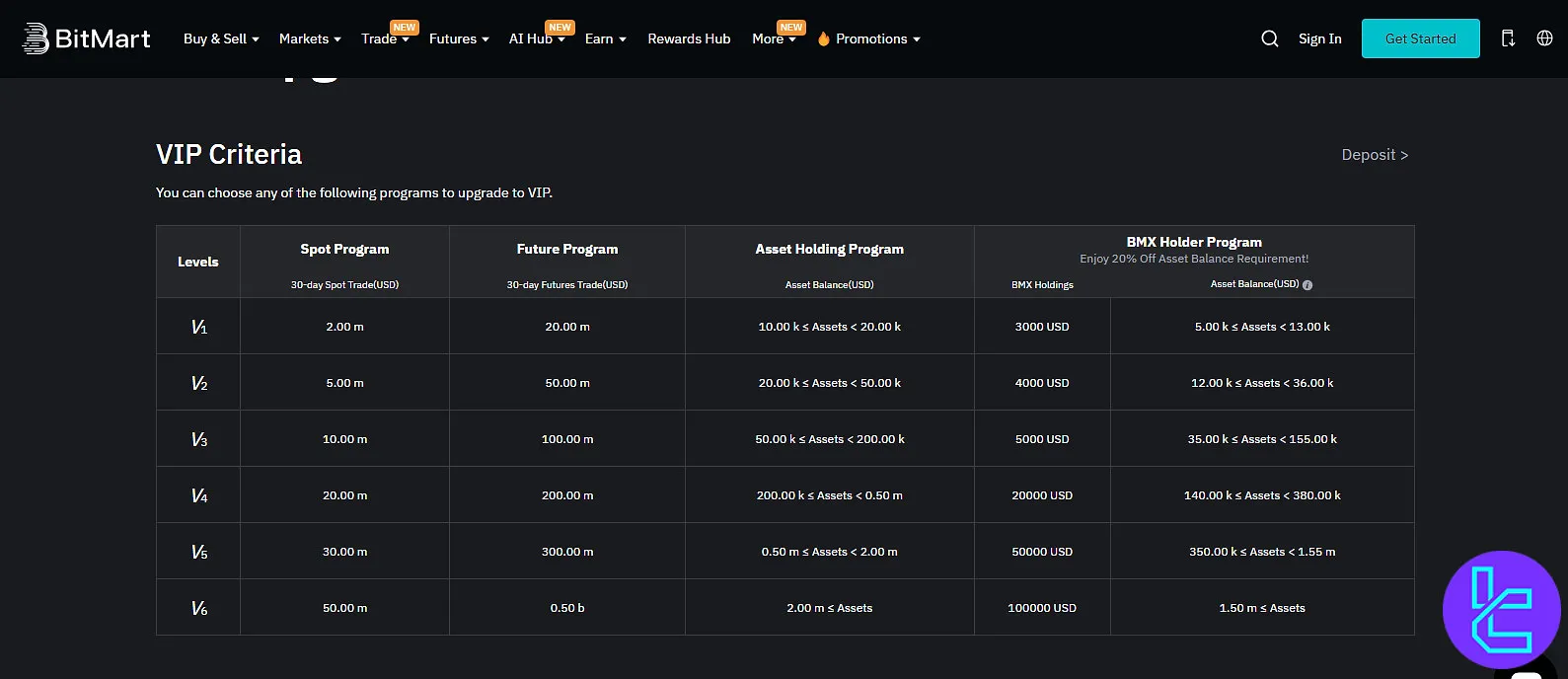The width and height of the screenshot is (1568, 679).
Task: Open Rewards Hub page
Action: tap(689, 38)
